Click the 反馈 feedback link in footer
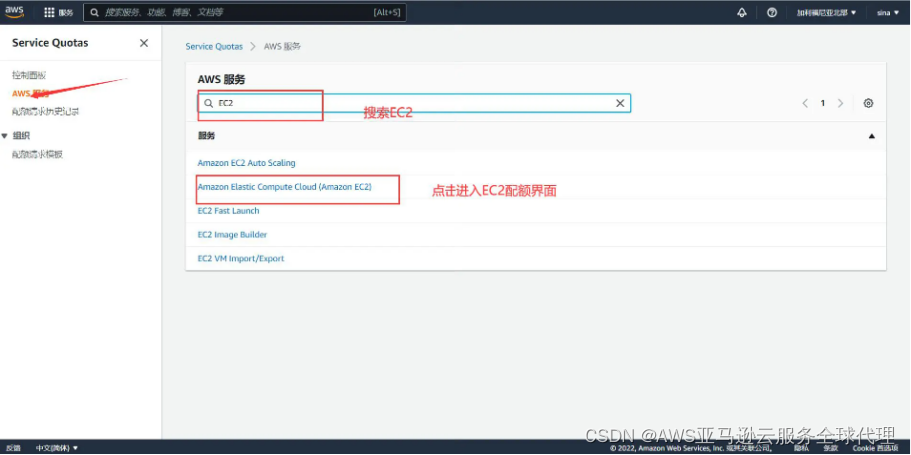The image size is (911, 455). [13, 448]
